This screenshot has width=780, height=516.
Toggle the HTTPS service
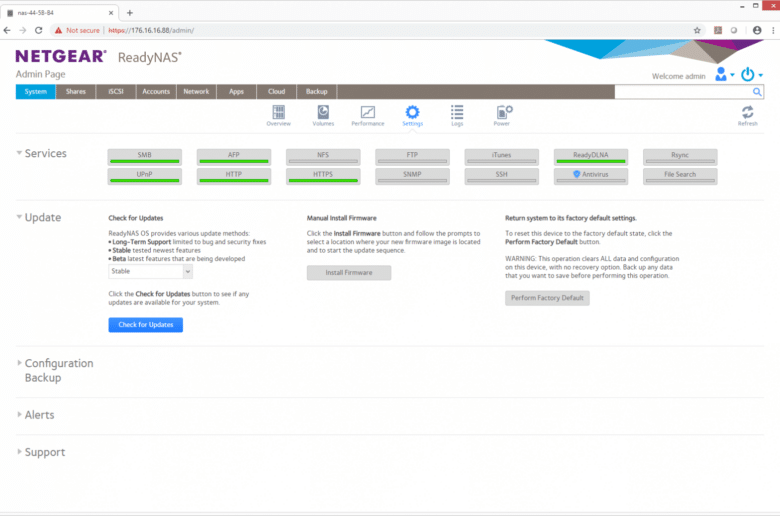[323, 177]
